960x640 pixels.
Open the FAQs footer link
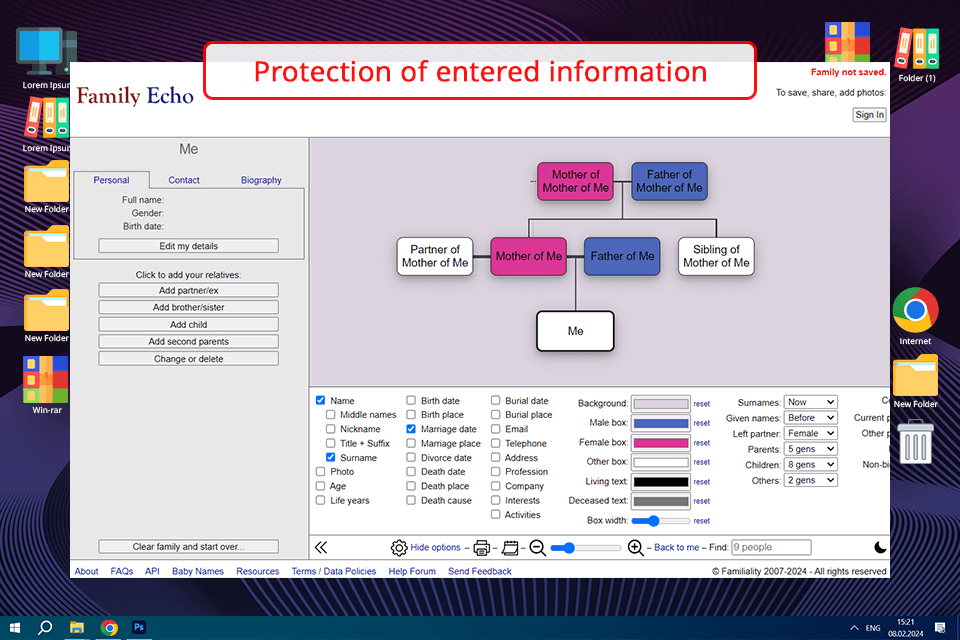click(122, 571)
